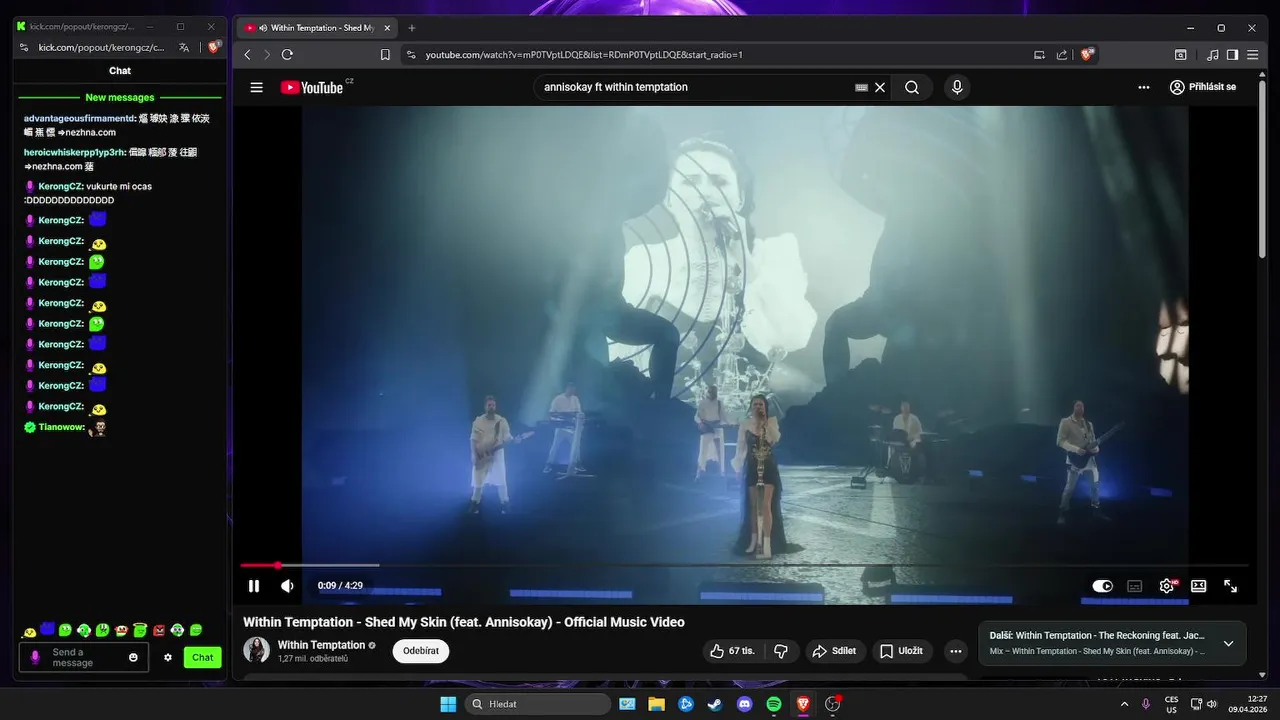Save the video with Uložit button
Image resolution: width=1280 pixels, height=720 pixels.
pyautogui.click(x=902, y=651)
